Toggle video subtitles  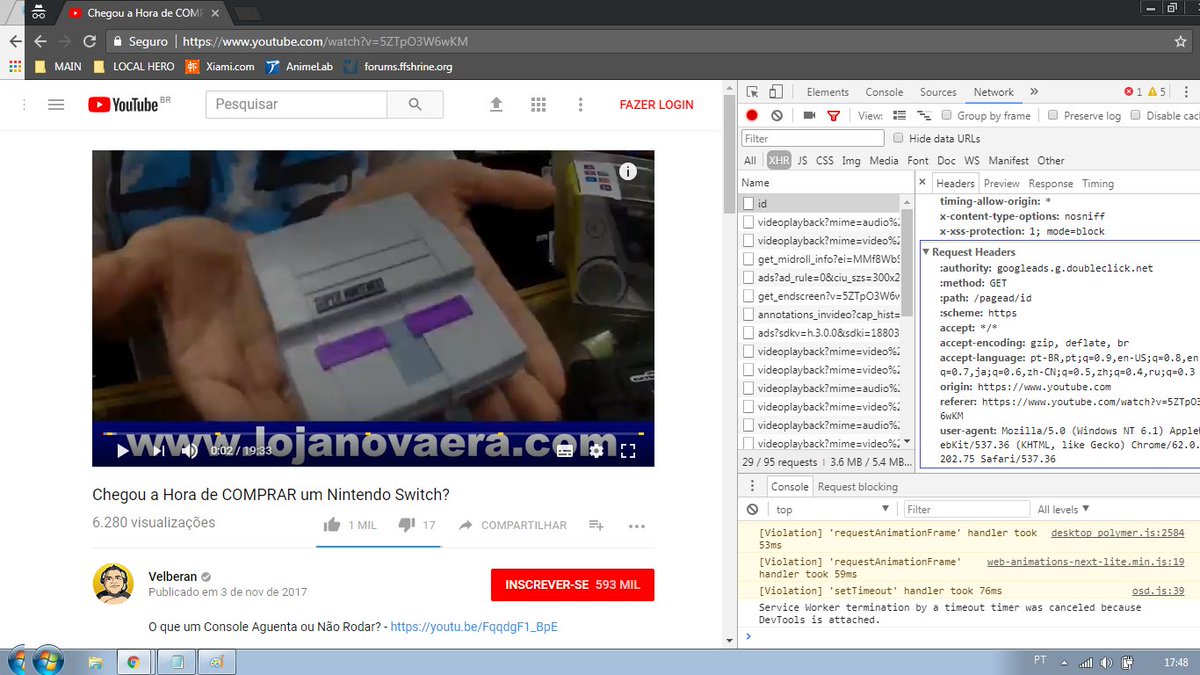tap(565, 451)
